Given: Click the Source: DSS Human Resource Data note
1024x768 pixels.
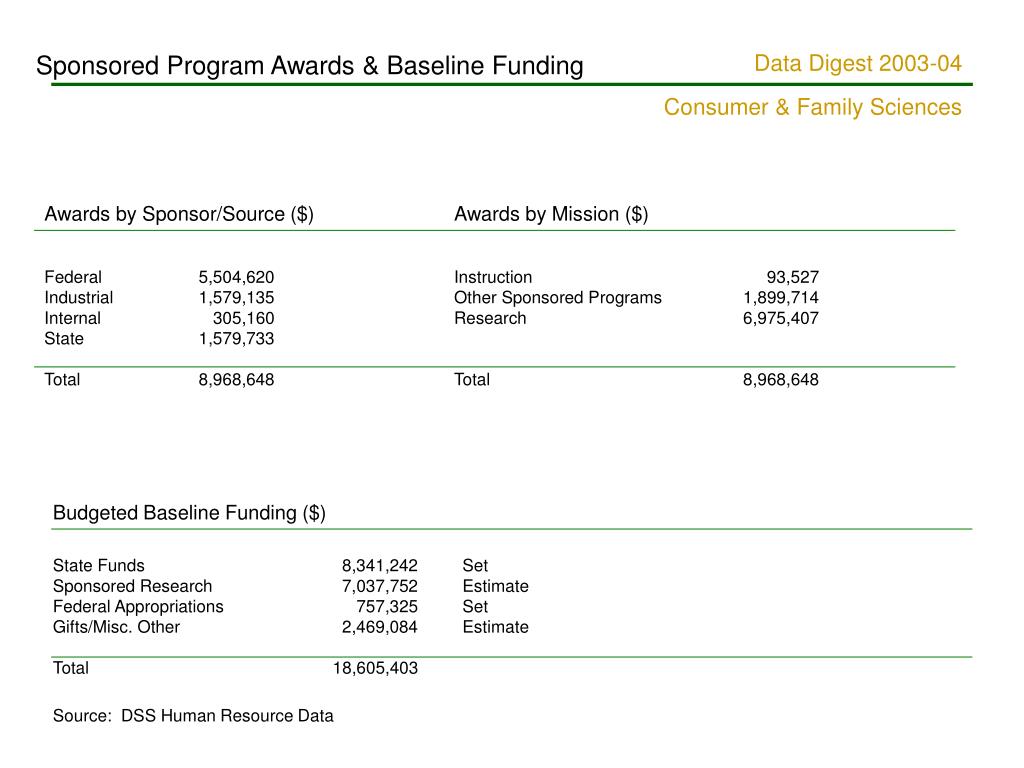Looking at the screenshot, I should [193, 716].
